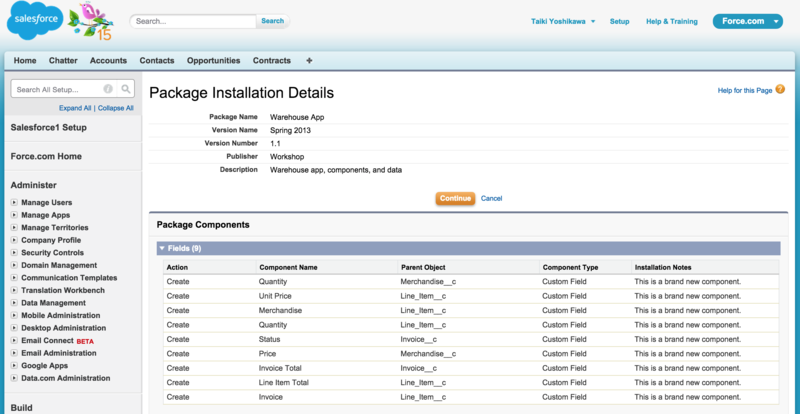Open the Opportunities tab

click(x=213, y=60)
